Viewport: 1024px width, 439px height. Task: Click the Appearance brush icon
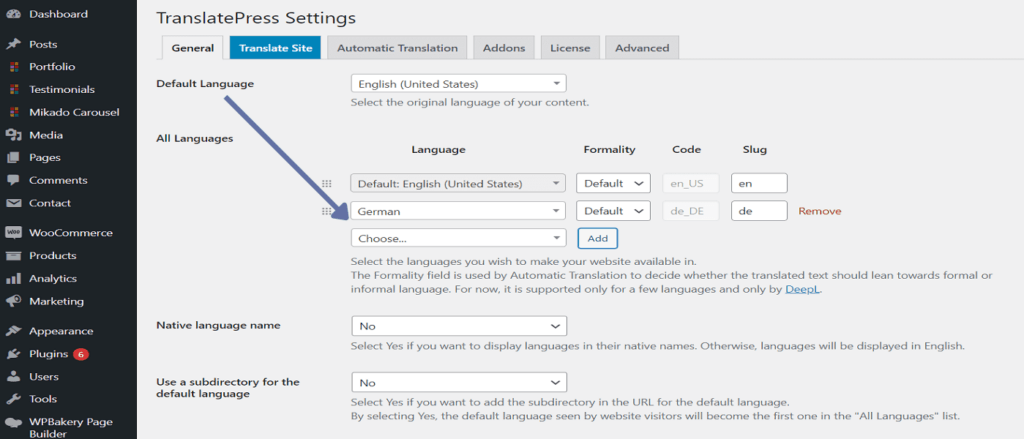point(13,331)
